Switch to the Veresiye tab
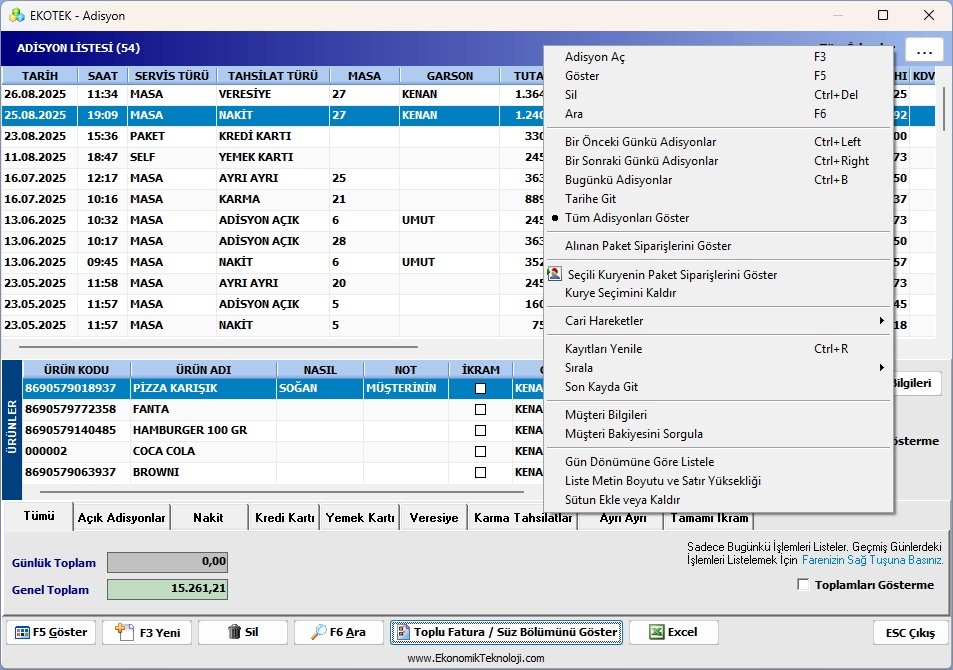Screen dimensions: 953x670 pyautogui.click(x=434, y=517)
